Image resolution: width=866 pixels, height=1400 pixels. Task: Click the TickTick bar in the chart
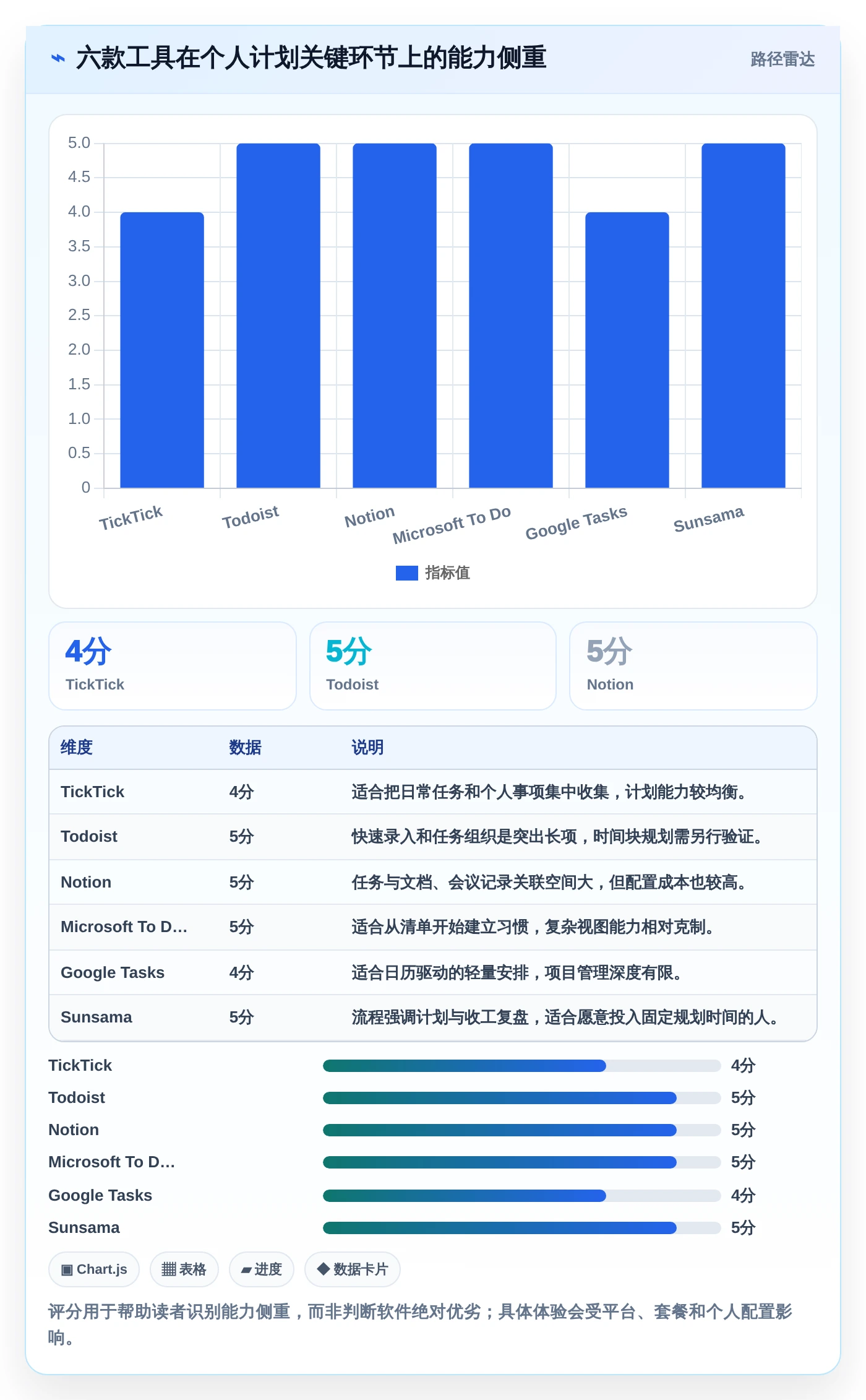[162, 350]
